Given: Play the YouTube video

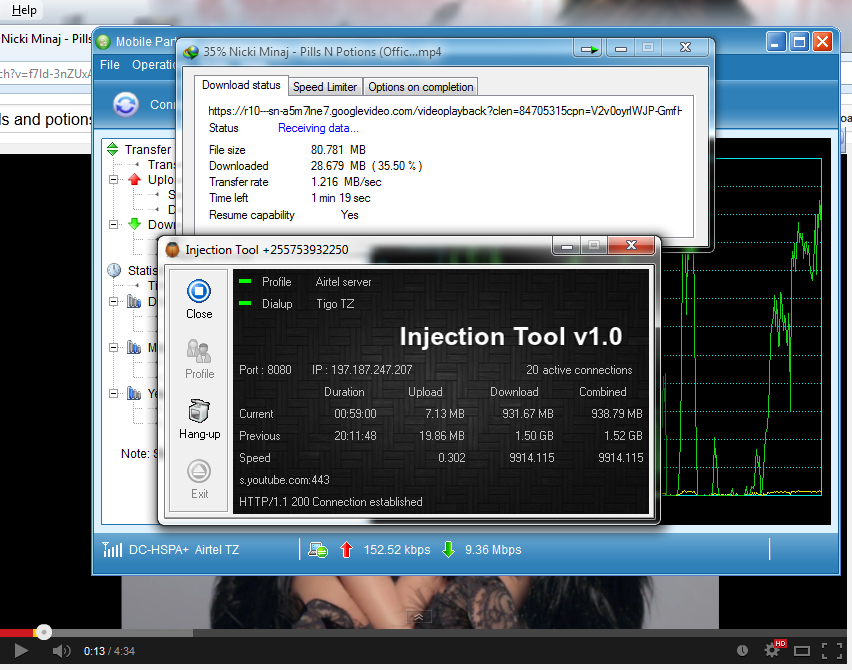Looking at the screenshot, I should click(x=21, y=651).
